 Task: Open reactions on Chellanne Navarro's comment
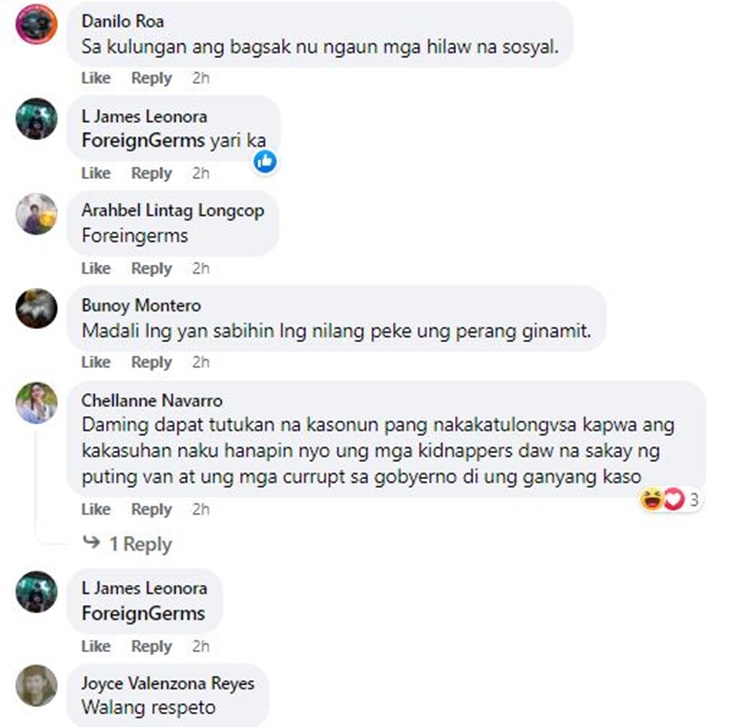tap(671, 500)
